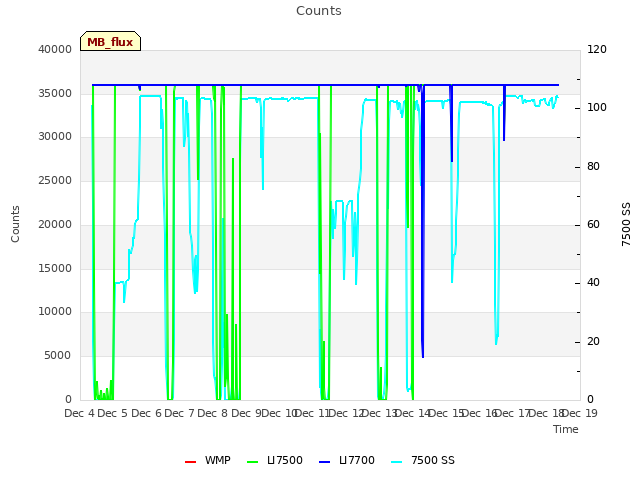Click the 15000 left axis tick label
This screenshot has width=640, height=480.
pyautogui.click(x=55, y=269)
